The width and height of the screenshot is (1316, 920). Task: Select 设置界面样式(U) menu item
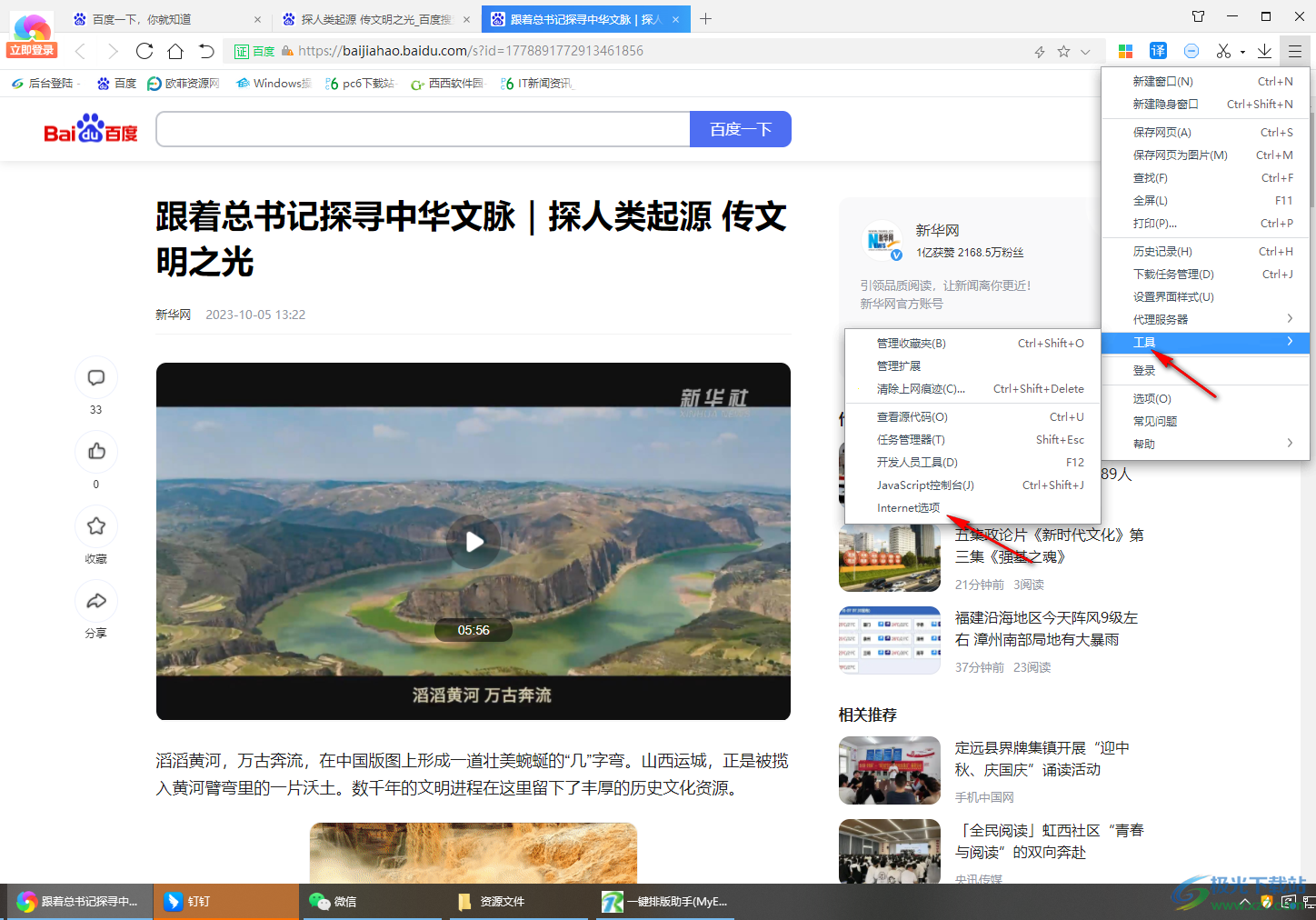[x=1205, y=296]
